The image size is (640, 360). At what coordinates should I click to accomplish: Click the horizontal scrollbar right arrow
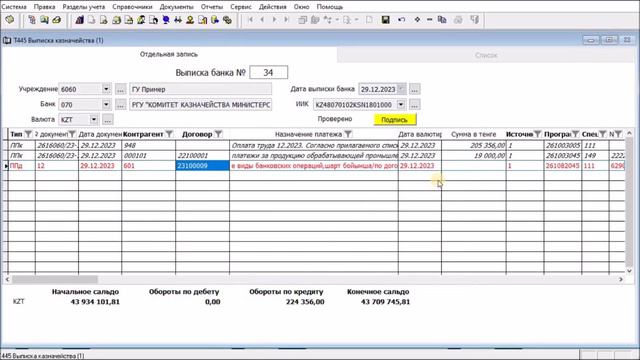coord(621,279)
